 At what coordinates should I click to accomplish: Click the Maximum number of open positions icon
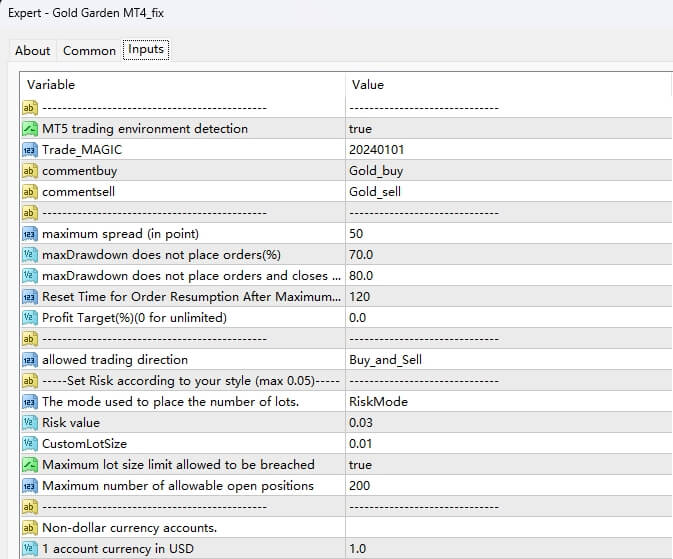30,486
